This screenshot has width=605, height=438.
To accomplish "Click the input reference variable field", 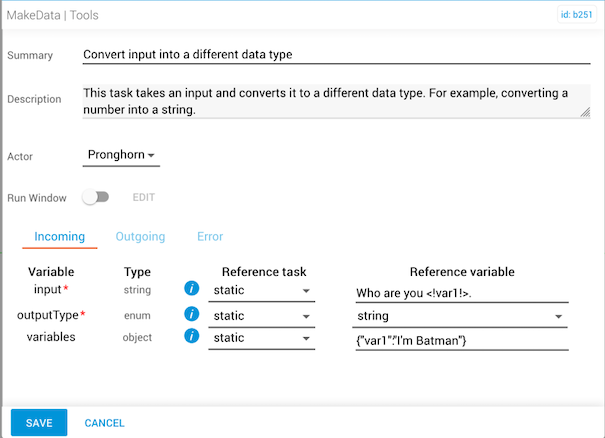I will (x=461, y=292).
